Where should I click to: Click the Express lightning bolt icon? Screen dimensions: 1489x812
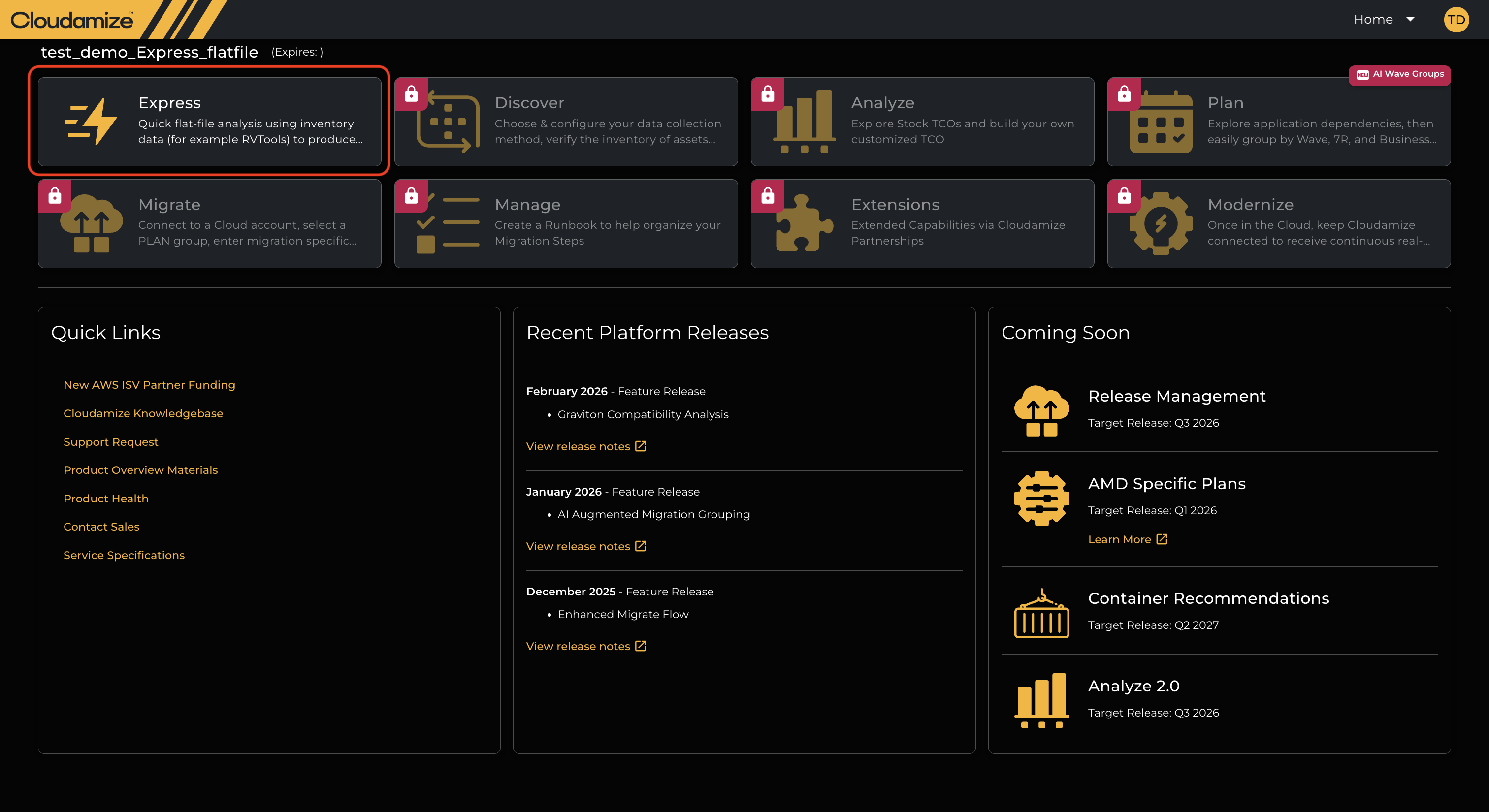coord(91,121)
